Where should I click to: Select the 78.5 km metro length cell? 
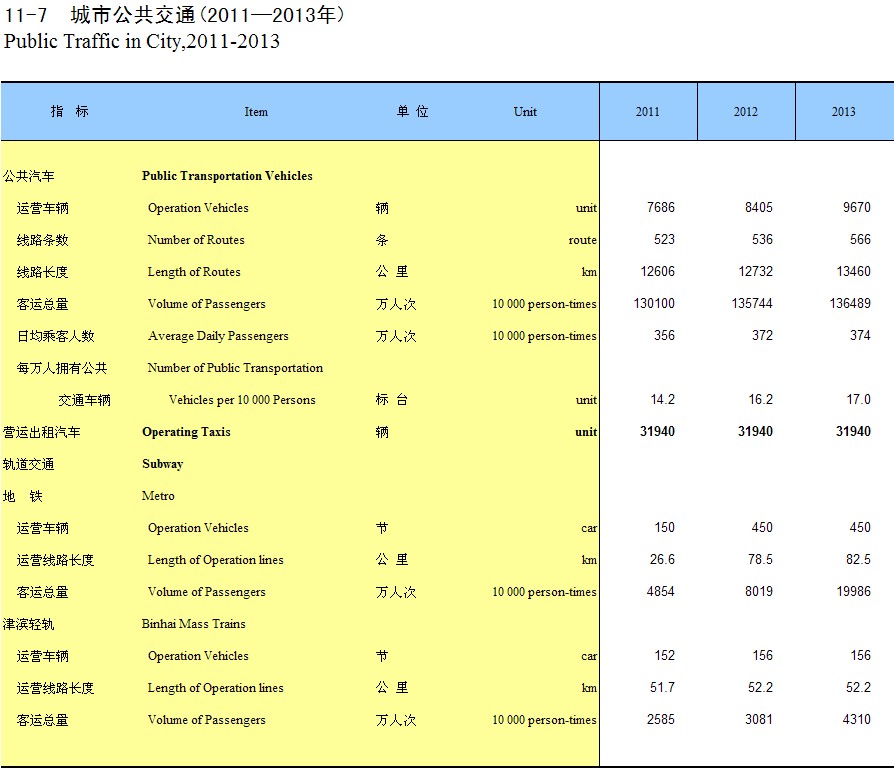[760, 560]
